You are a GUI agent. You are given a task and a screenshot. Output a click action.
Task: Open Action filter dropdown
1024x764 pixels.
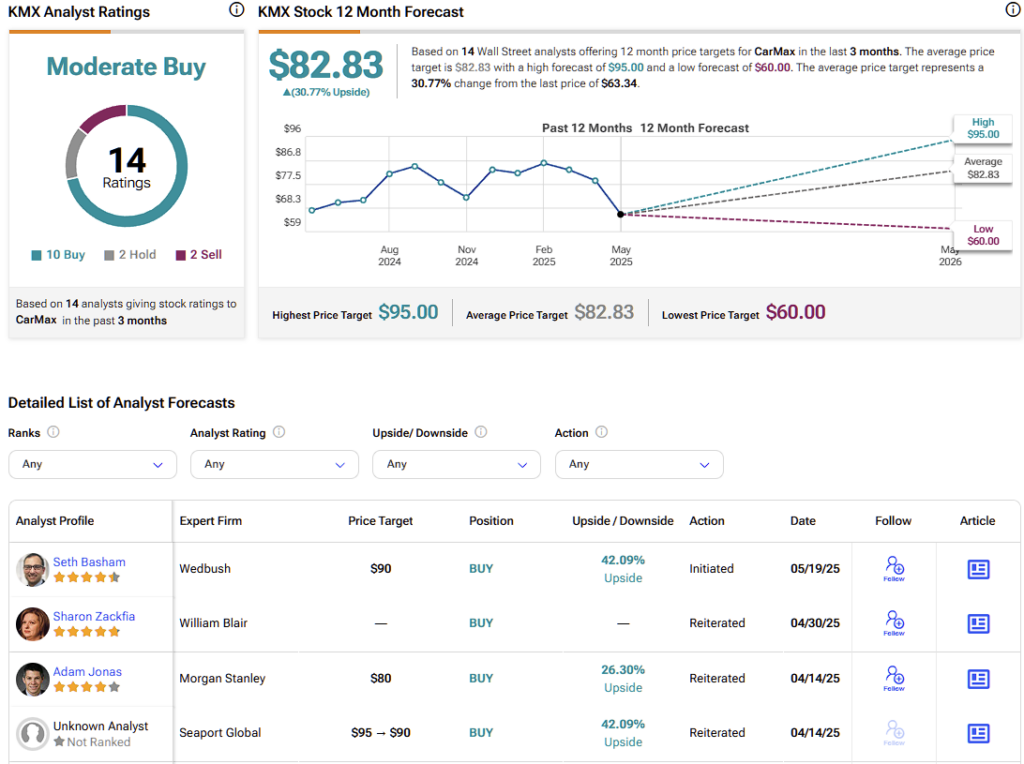coord(639,464)
